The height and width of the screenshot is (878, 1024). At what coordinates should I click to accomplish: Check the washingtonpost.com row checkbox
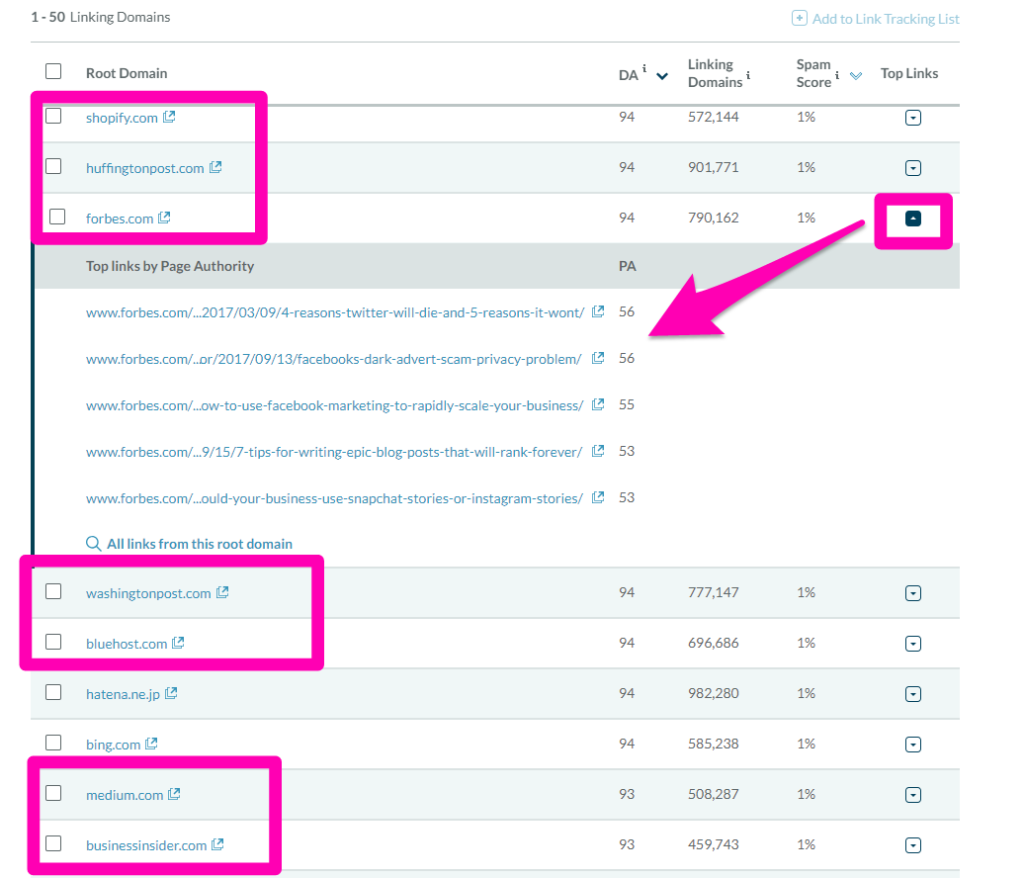tap(54, 591)
